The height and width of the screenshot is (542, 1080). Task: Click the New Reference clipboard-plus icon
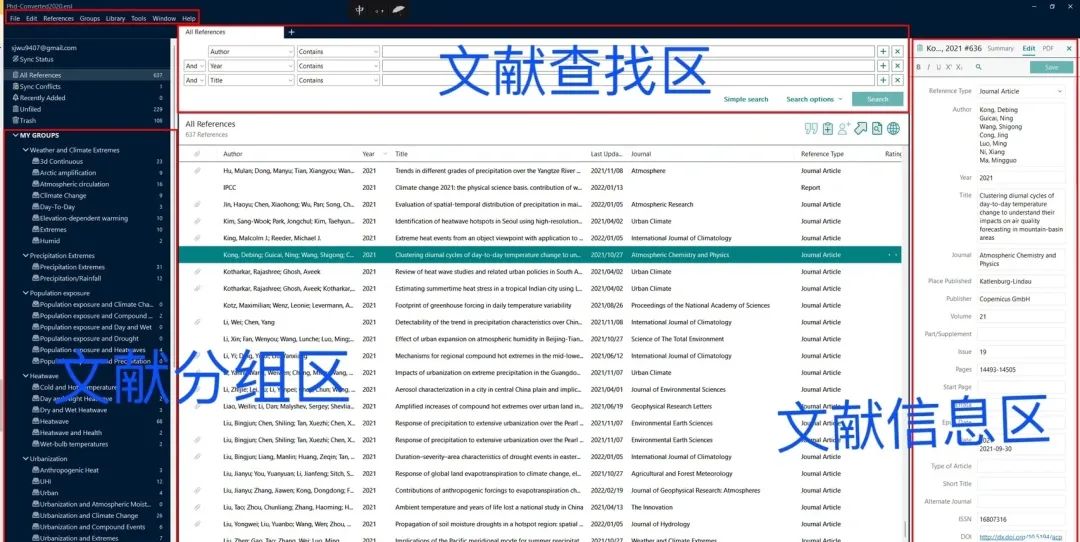click(828, 128)
